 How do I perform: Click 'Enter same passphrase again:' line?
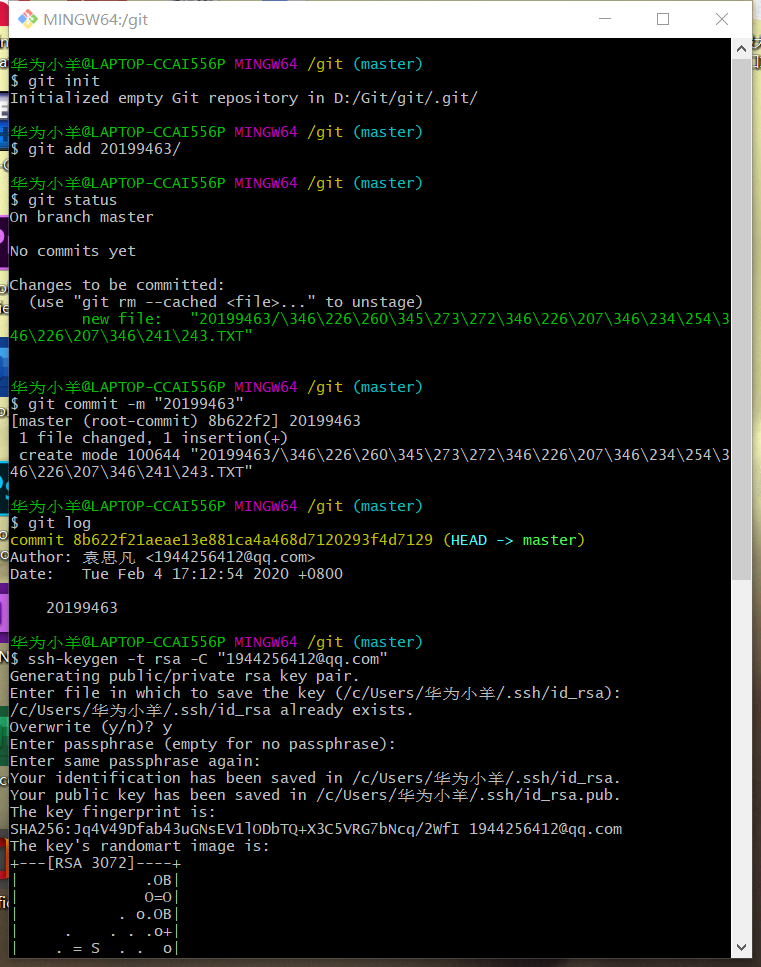[135, 761]
